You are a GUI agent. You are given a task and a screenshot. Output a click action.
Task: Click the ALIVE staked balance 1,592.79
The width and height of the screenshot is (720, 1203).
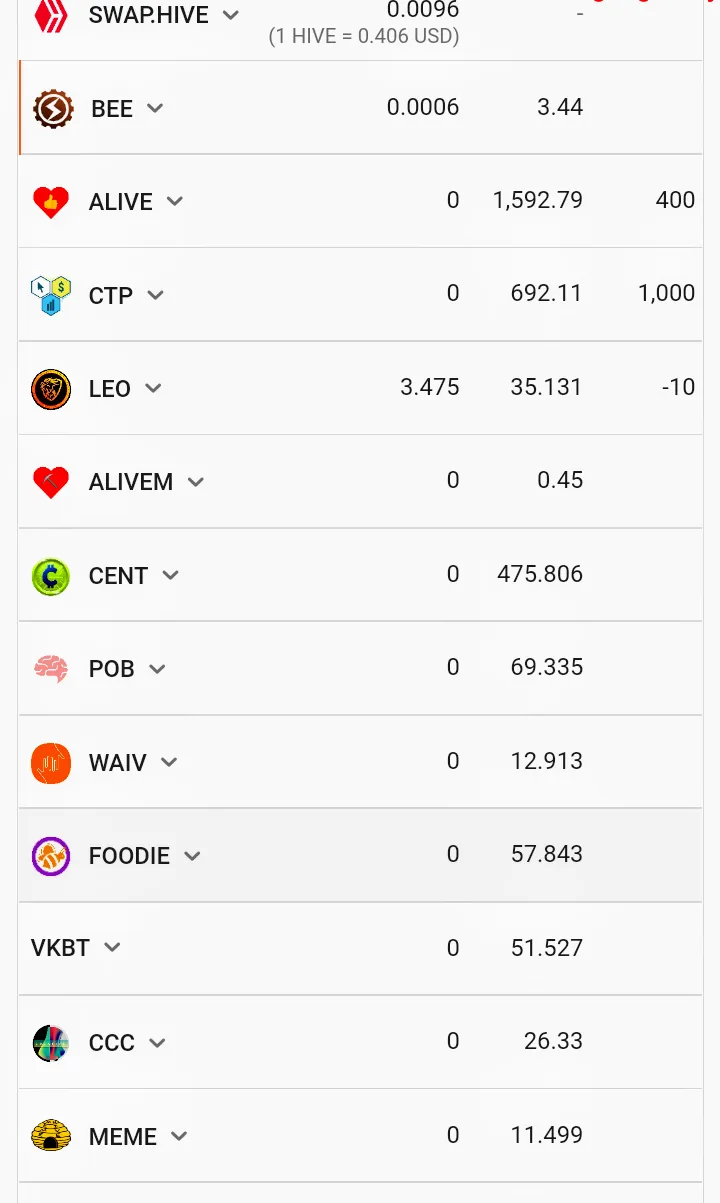[538, 200]
